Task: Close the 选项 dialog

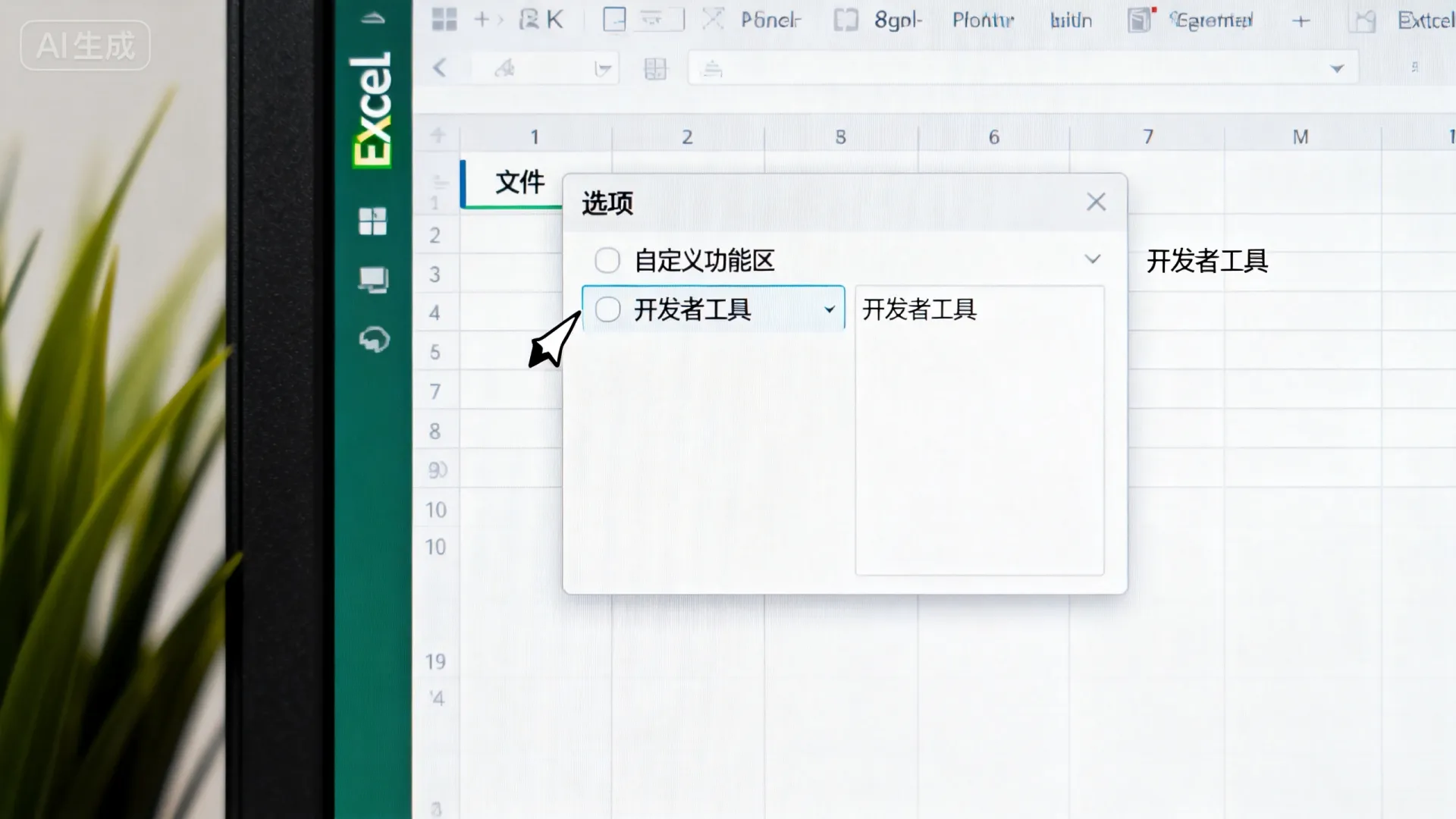Action: point(1096,202)
